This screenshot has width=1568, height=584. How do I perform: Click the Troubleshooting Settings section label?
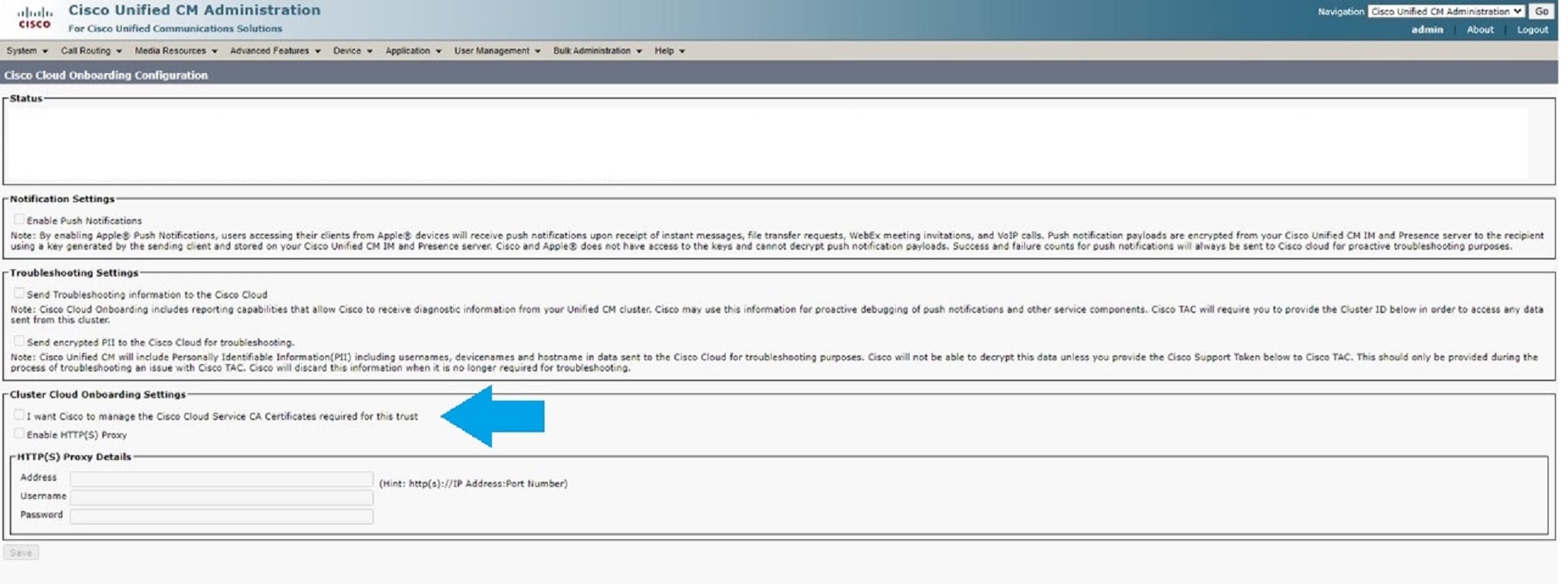coord(74,273)
